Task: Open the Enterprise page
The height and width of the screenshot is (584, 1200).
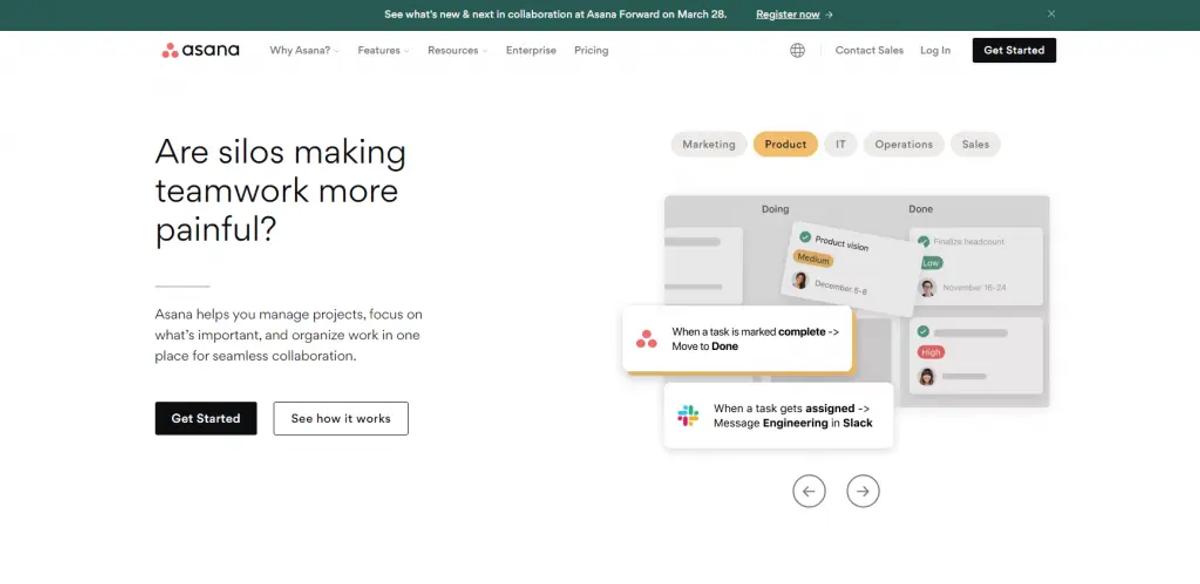Action: click(x=531, y=50)
